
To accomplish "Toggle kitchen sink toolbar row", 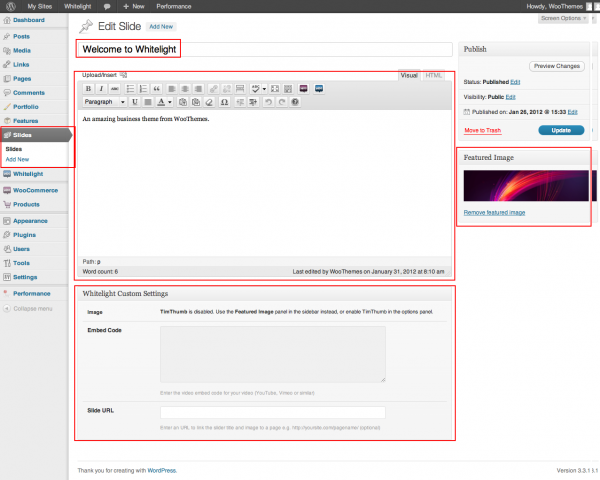I will (288, 89).
